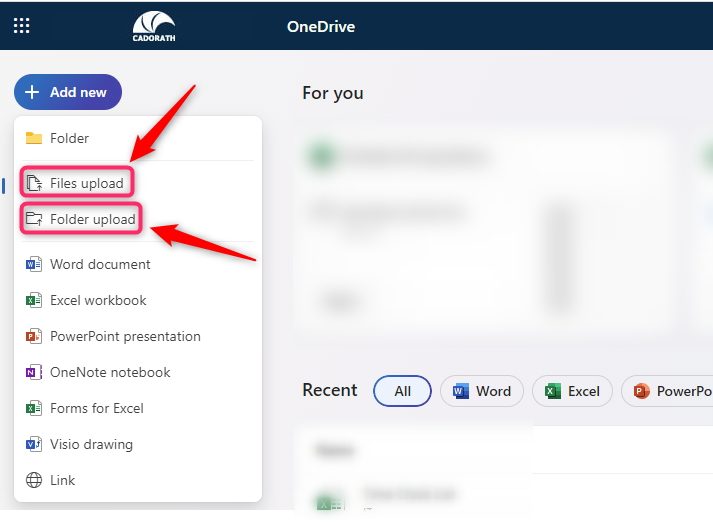Click the blurred Excel file icon in Recent list
Viewport: 713px width, 525px height.
[x=329, y=503]
